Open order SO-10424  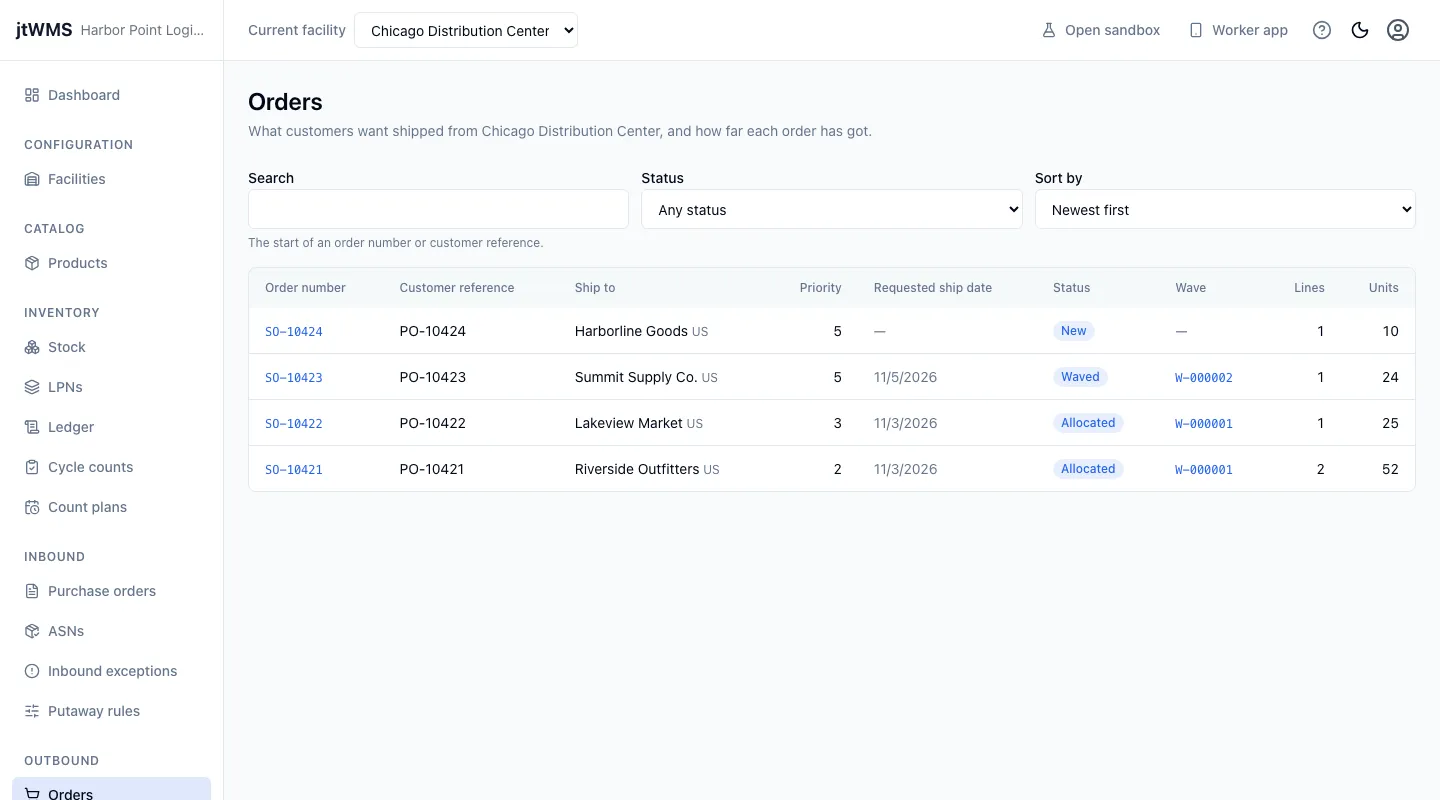click(x=294, y=332)
